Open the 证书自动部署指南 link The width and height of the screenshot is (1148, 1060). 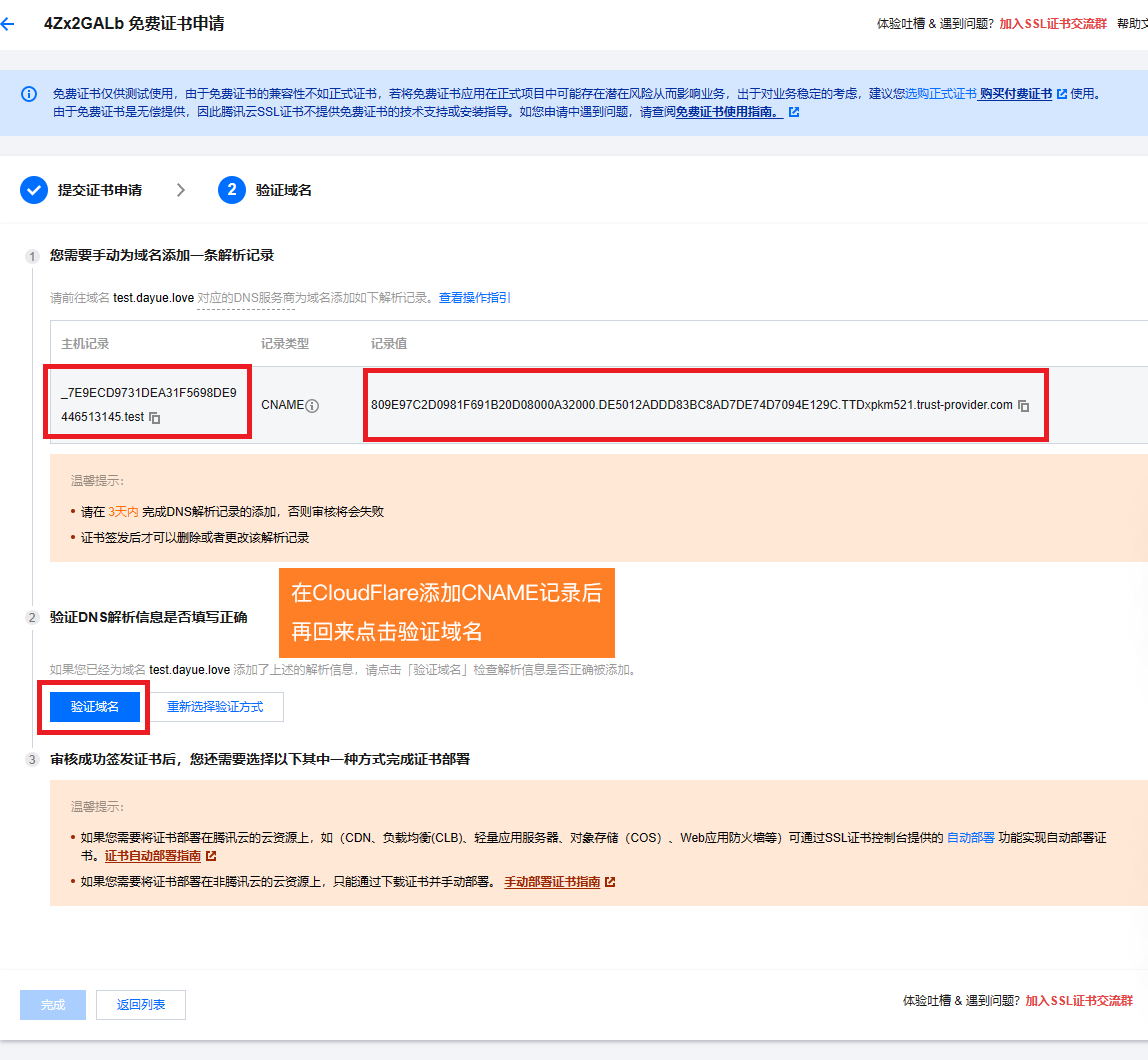click(153, 857)
